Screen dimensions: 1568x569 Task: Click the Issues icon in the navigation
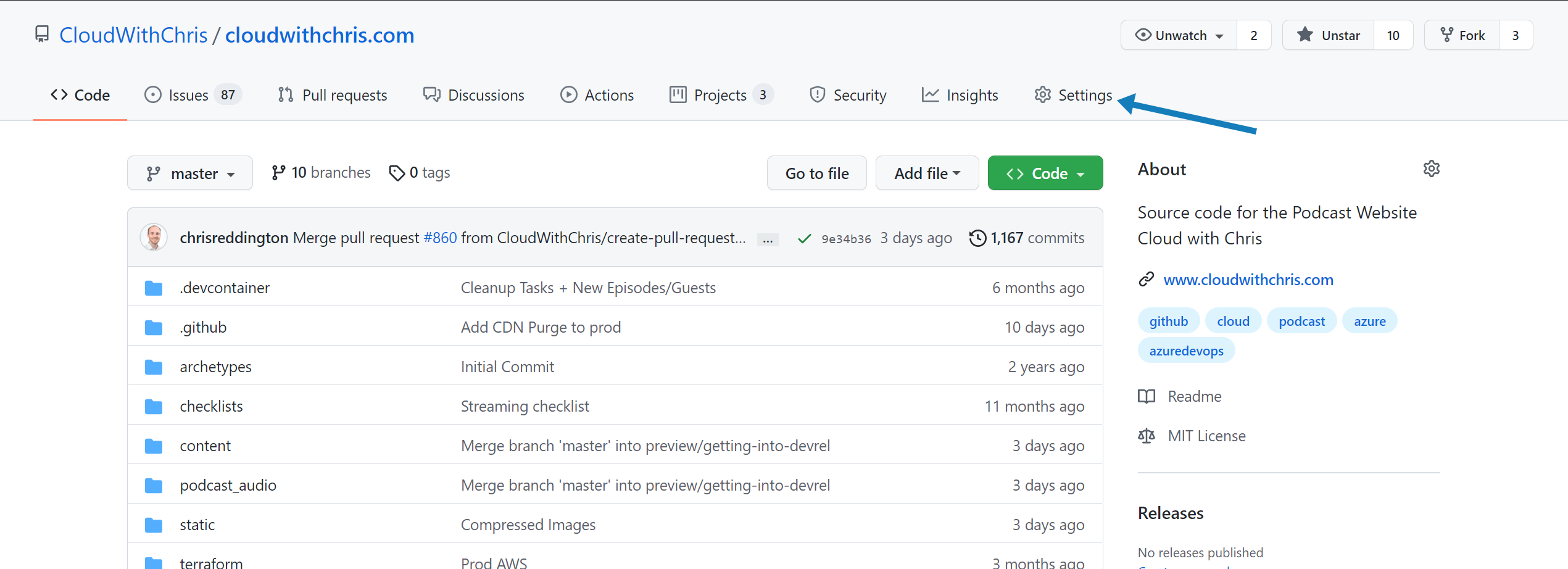coord(153,94)
